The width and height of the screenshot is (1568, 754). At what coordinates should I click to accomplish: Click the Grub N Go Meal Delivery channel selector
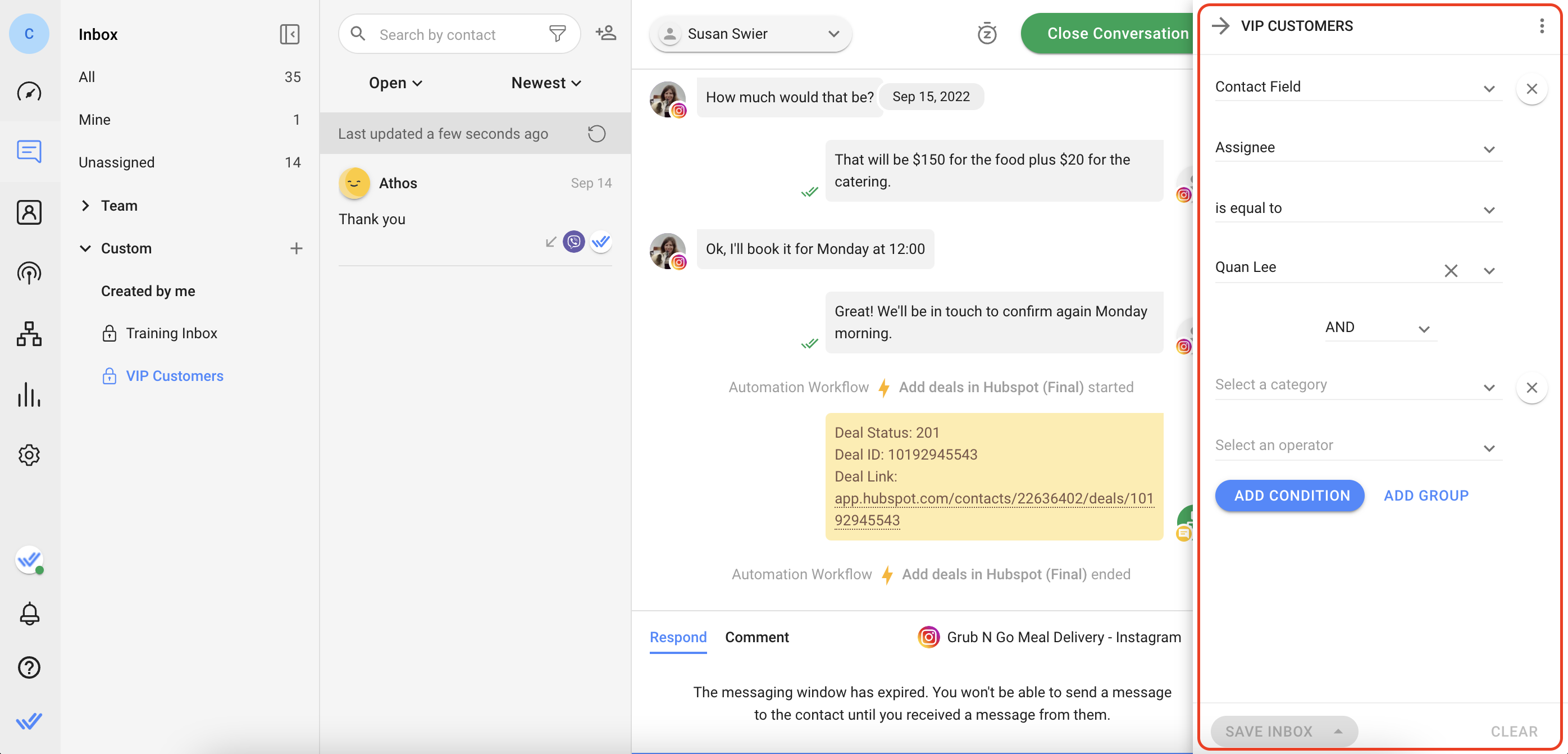coord(1050,637)
